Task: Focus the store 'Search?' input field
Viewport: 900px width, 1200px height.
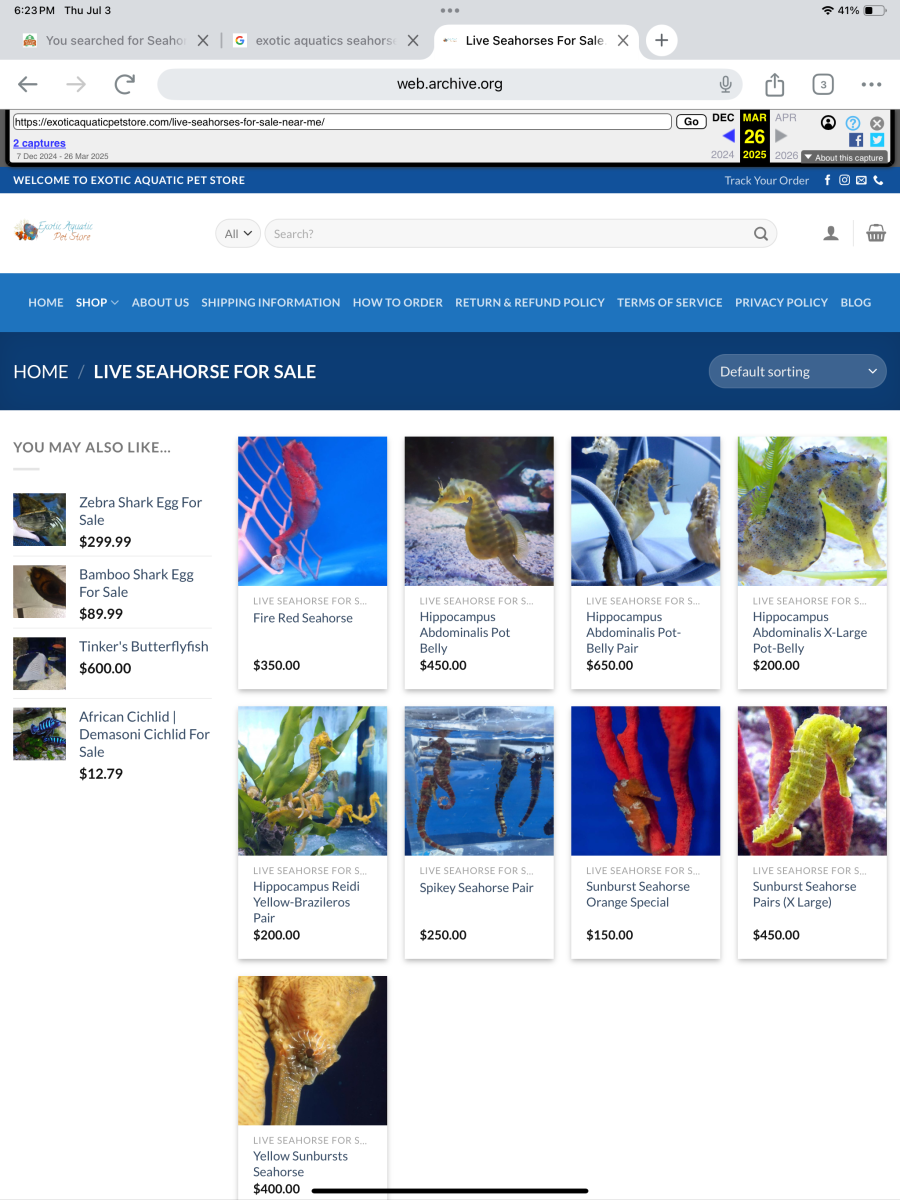Action: pyautogui.click(x=510, y=234)
